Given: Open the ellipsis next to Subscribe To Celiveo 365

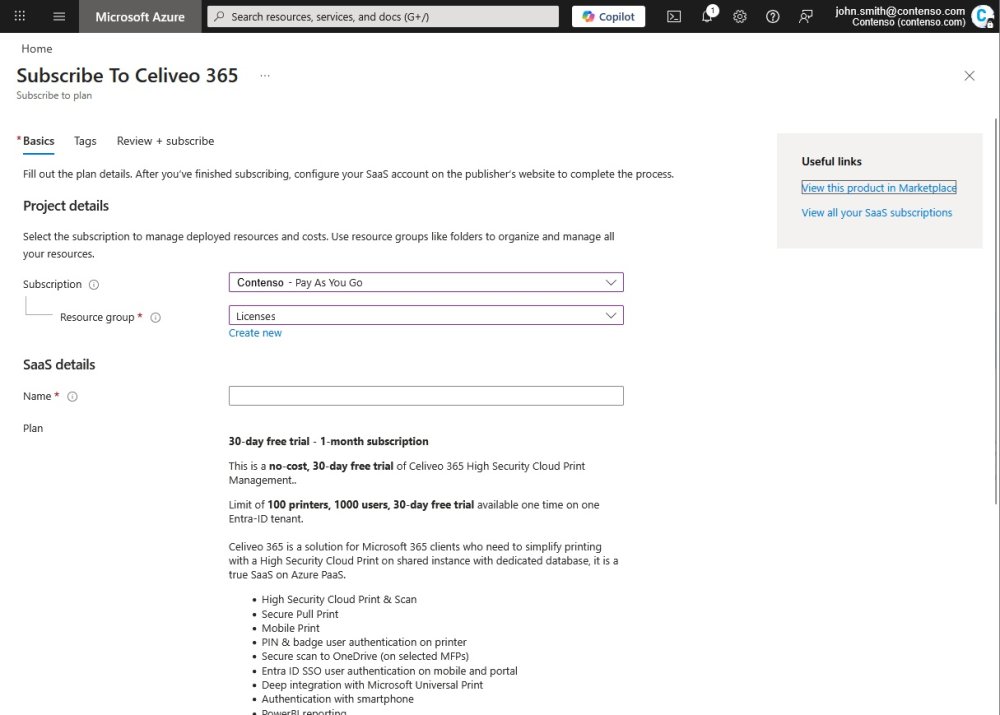Looking at the screenshot, I should (x=265, y=76).
